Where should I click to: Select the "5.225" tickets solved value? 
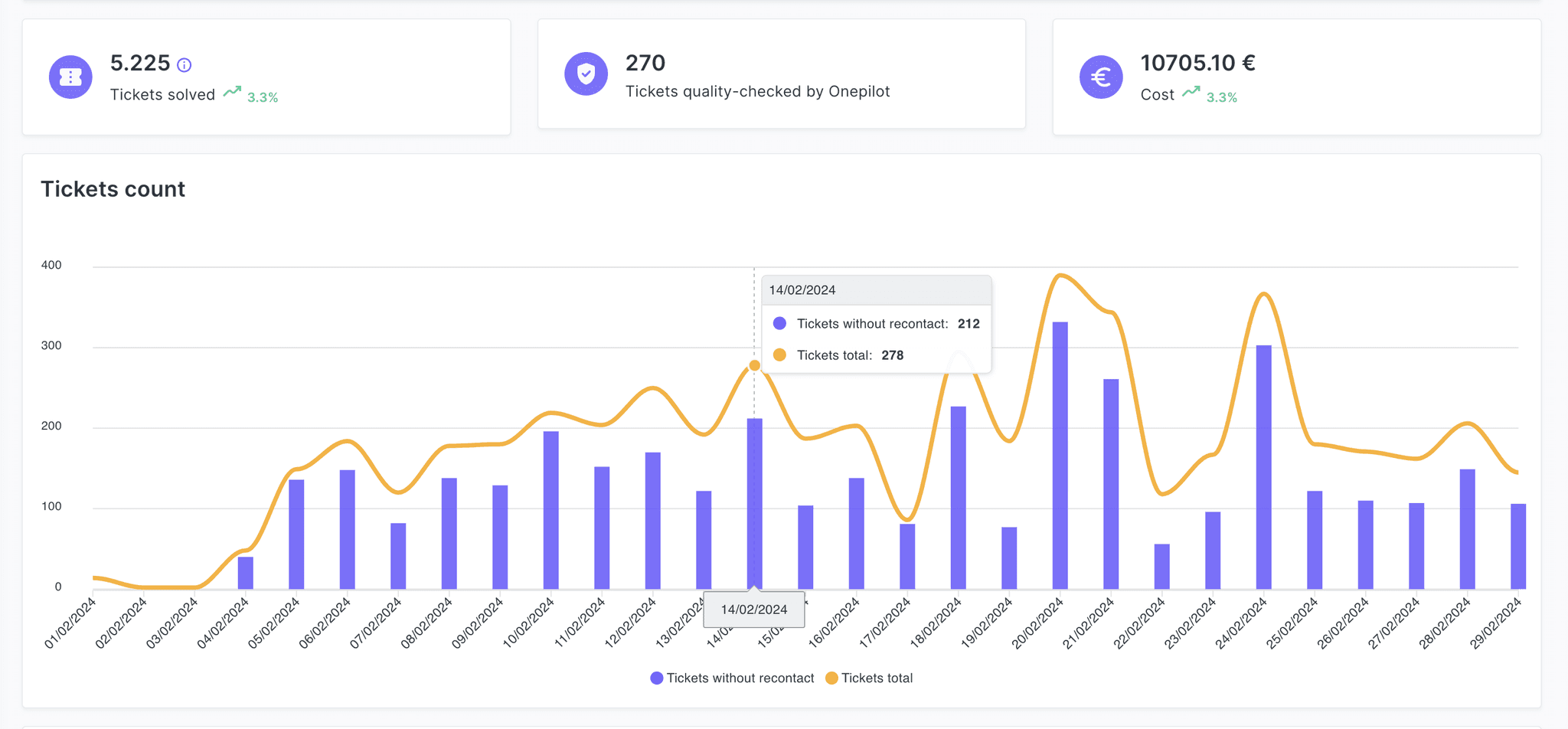point(140,63)
